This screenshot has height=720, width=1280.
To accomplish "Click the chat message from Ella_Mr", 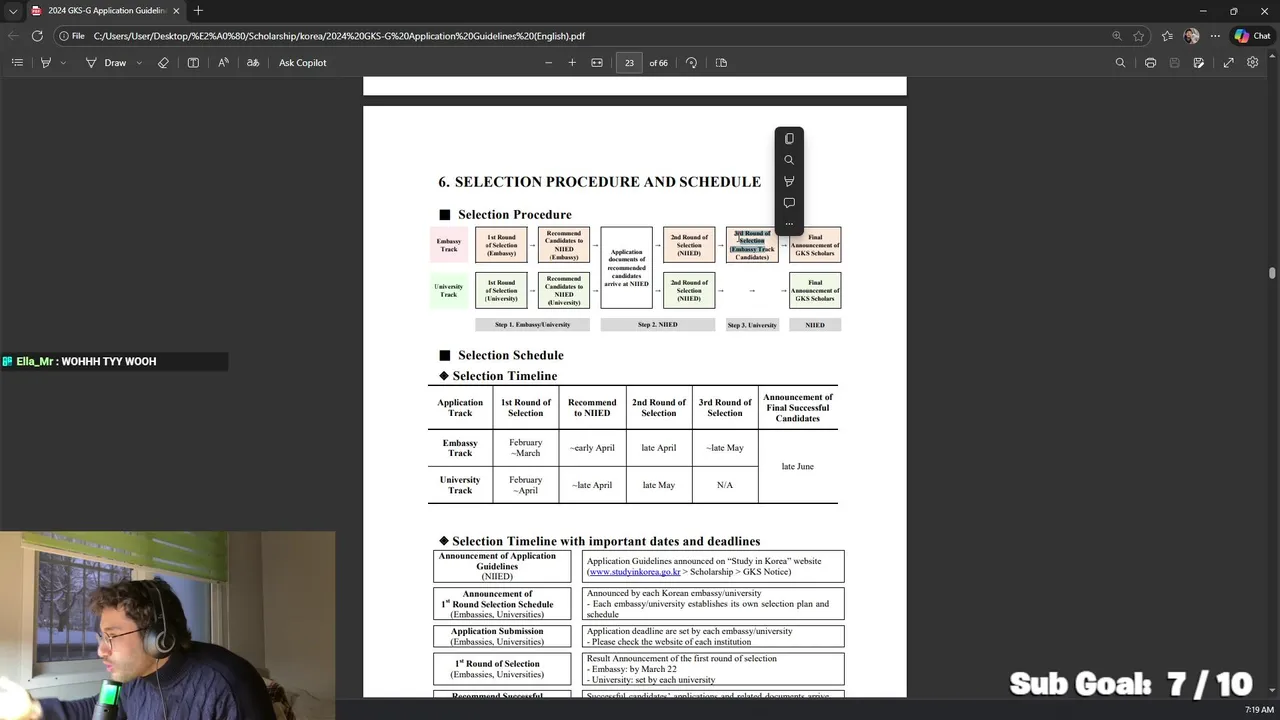I will coord(114,361).
